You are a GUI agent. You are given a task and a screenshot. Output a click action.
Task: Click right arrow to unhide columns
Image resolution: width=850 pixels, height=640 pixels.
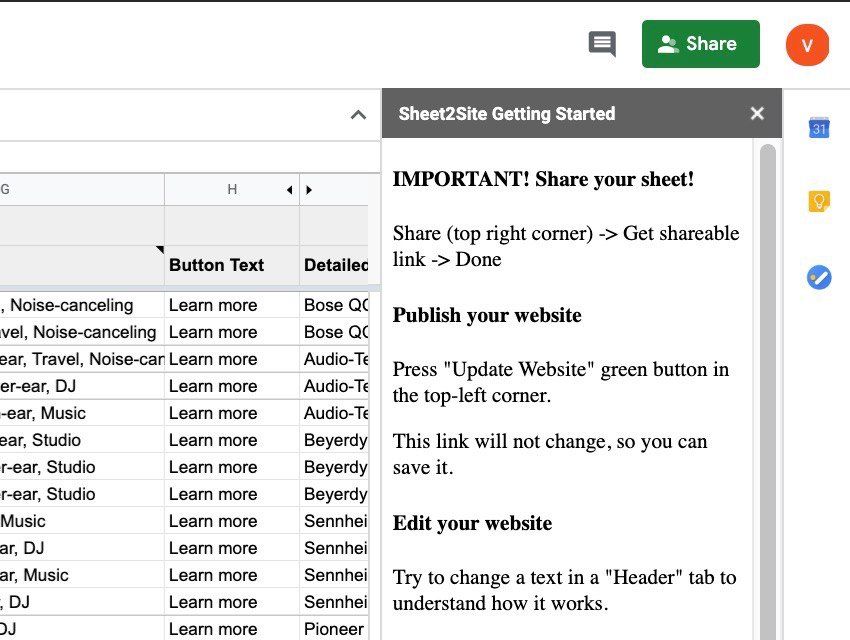click(x=309, y=189)
